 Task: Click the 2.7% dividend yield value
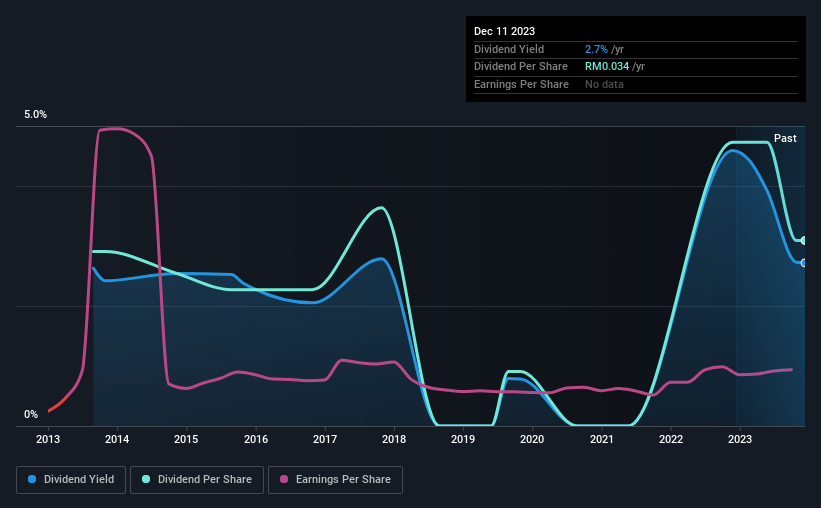[596, 49]
